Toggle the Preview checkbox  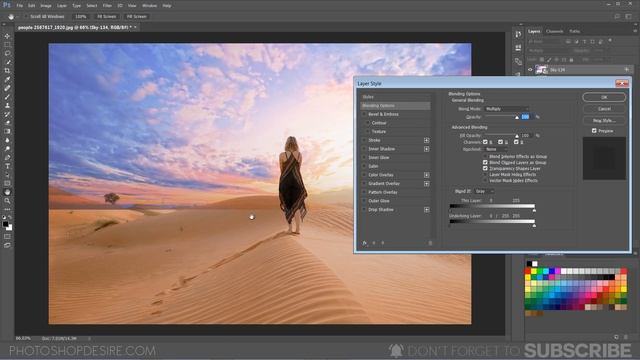(x=594, y=131)
